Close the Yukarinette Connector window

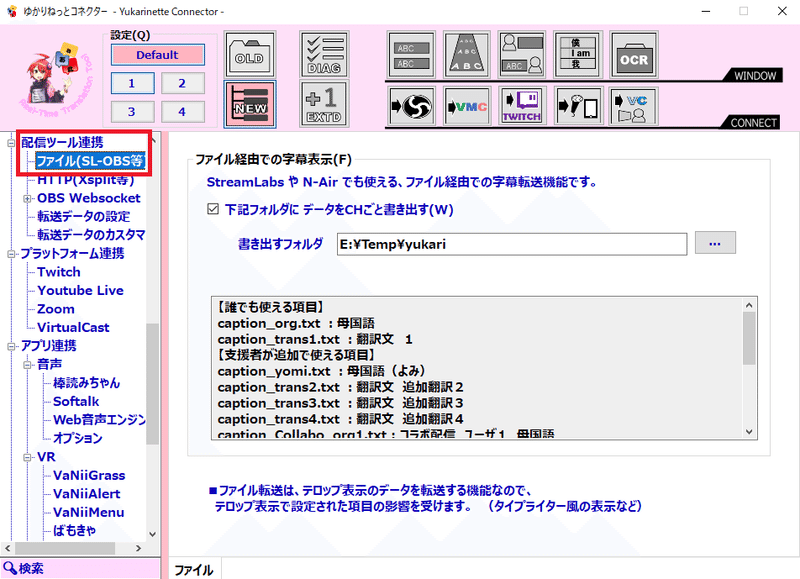tap(782, 11)
